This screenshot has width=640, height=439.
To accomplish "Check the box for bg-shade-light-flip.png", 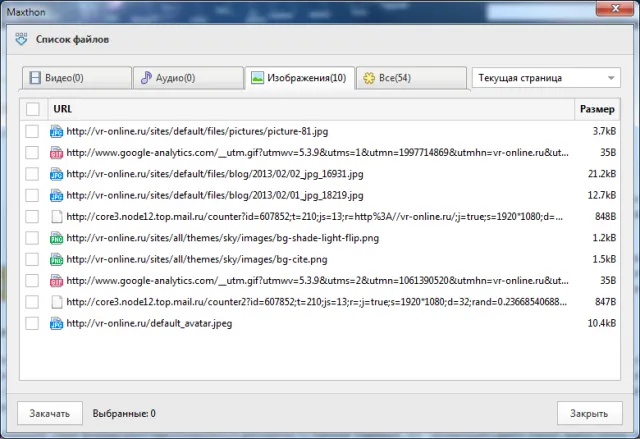I will (32, 238).
